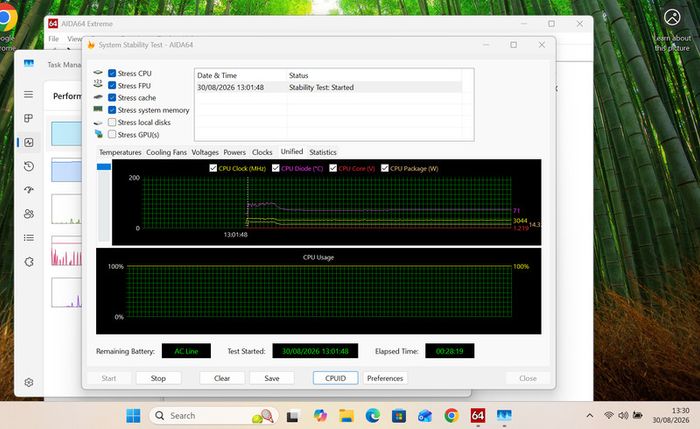This screenshot has height=429, width=700.
Task: Click the local disks drive icon
Action: click(98, 123)
